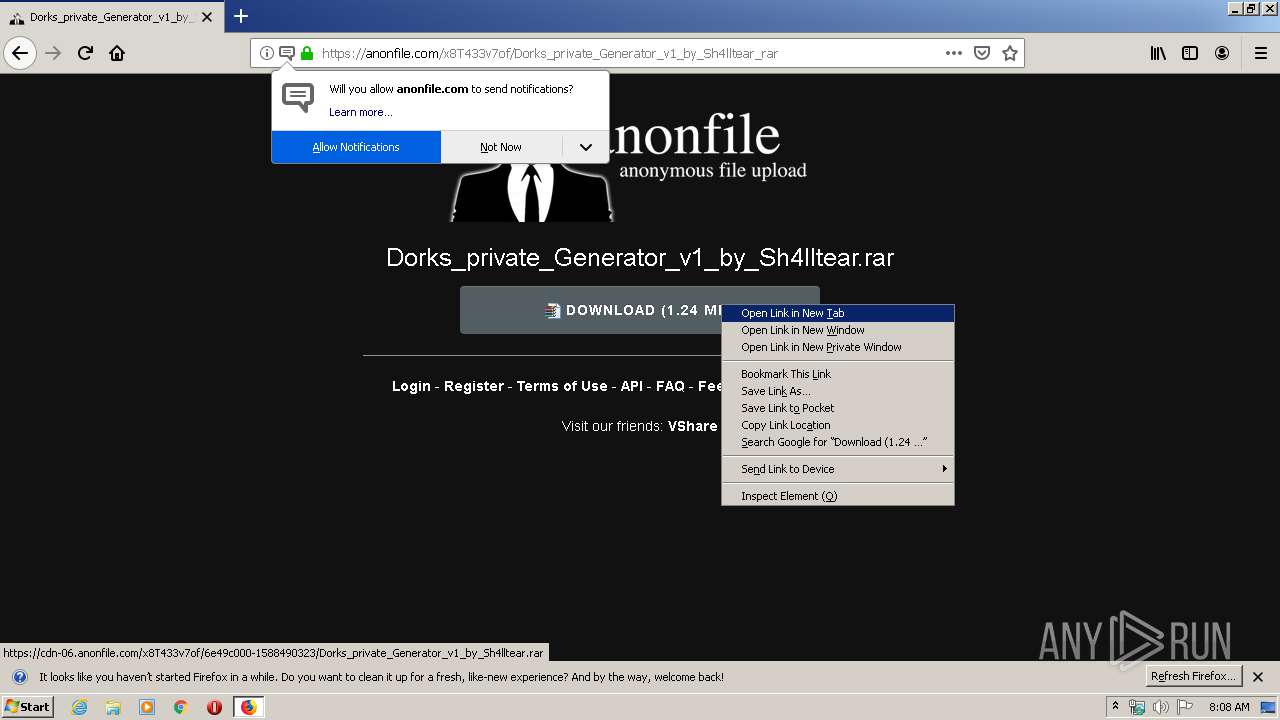
Task: Open the Windows Start menu
Action: (28, 707)
